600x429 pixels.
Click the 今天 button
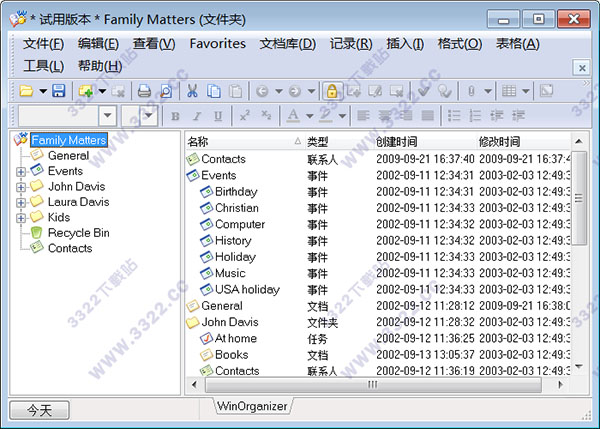[39, 411]
